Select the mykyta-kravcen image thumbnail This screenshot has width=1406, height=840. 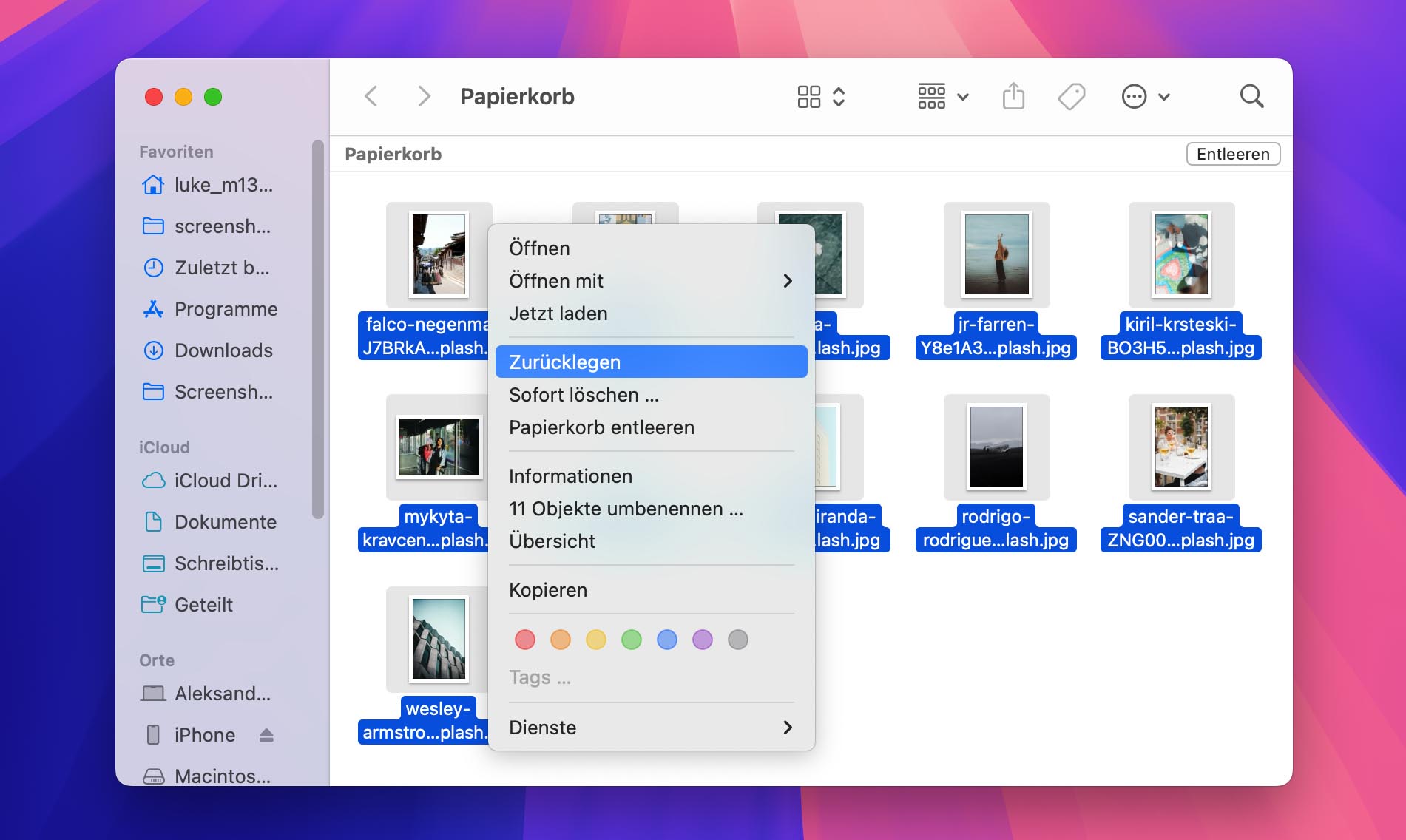(439, 447)
